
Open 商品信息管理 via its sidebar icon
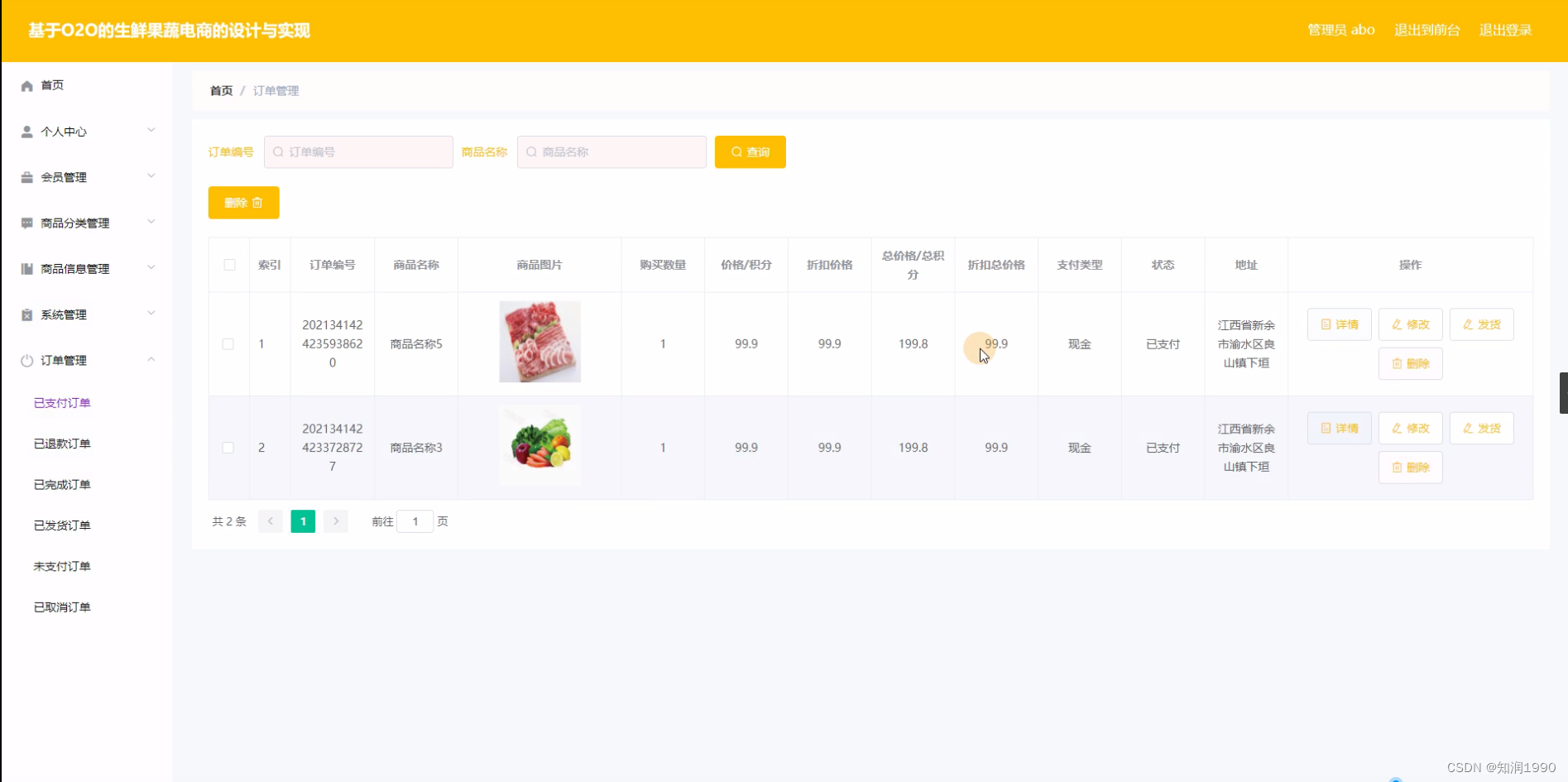coord(26,268)
